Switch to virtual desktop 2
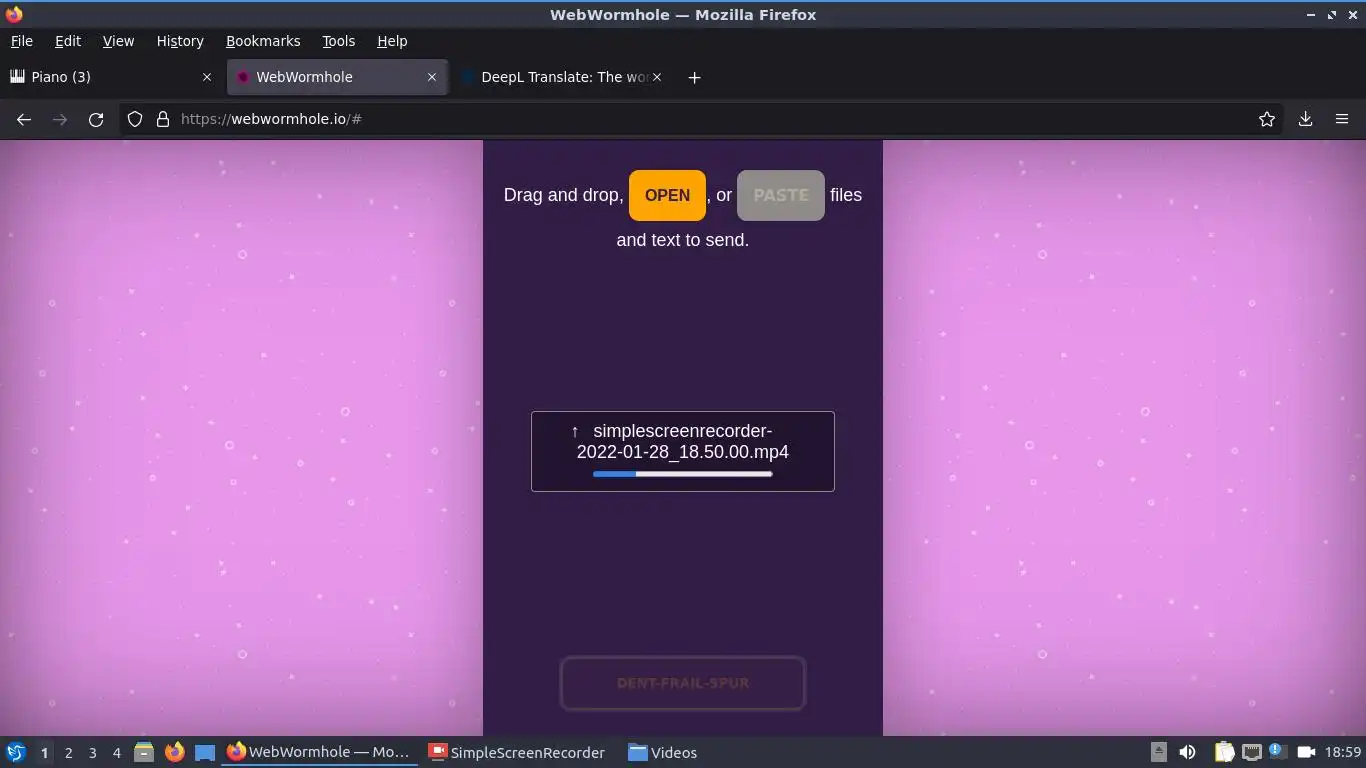This screenshot has height=768, width=1366. point(68,753)
